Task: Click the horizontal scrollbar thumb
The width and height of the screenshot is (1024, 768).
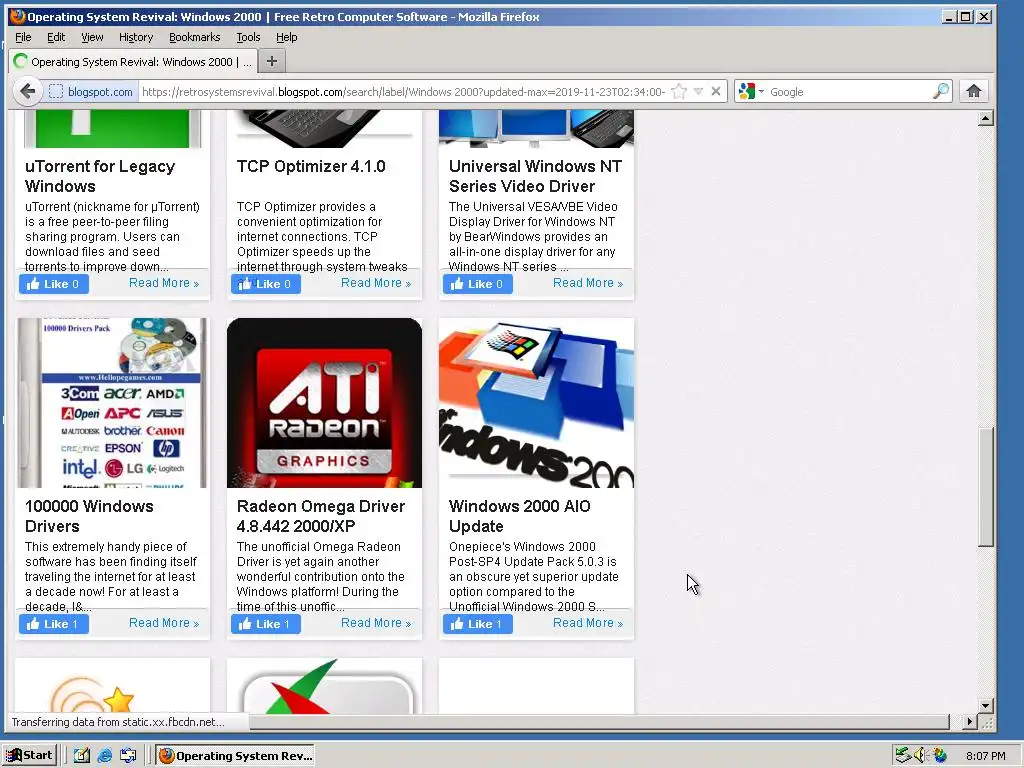Action: tap(599, 722)
